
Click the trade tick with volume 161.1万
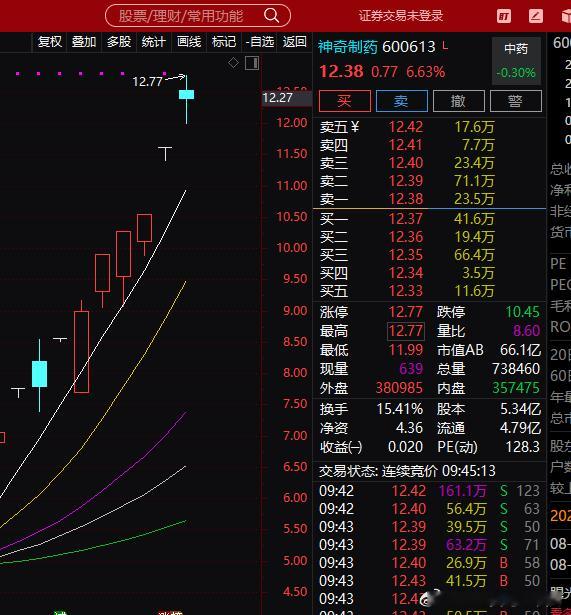[429, 491]
